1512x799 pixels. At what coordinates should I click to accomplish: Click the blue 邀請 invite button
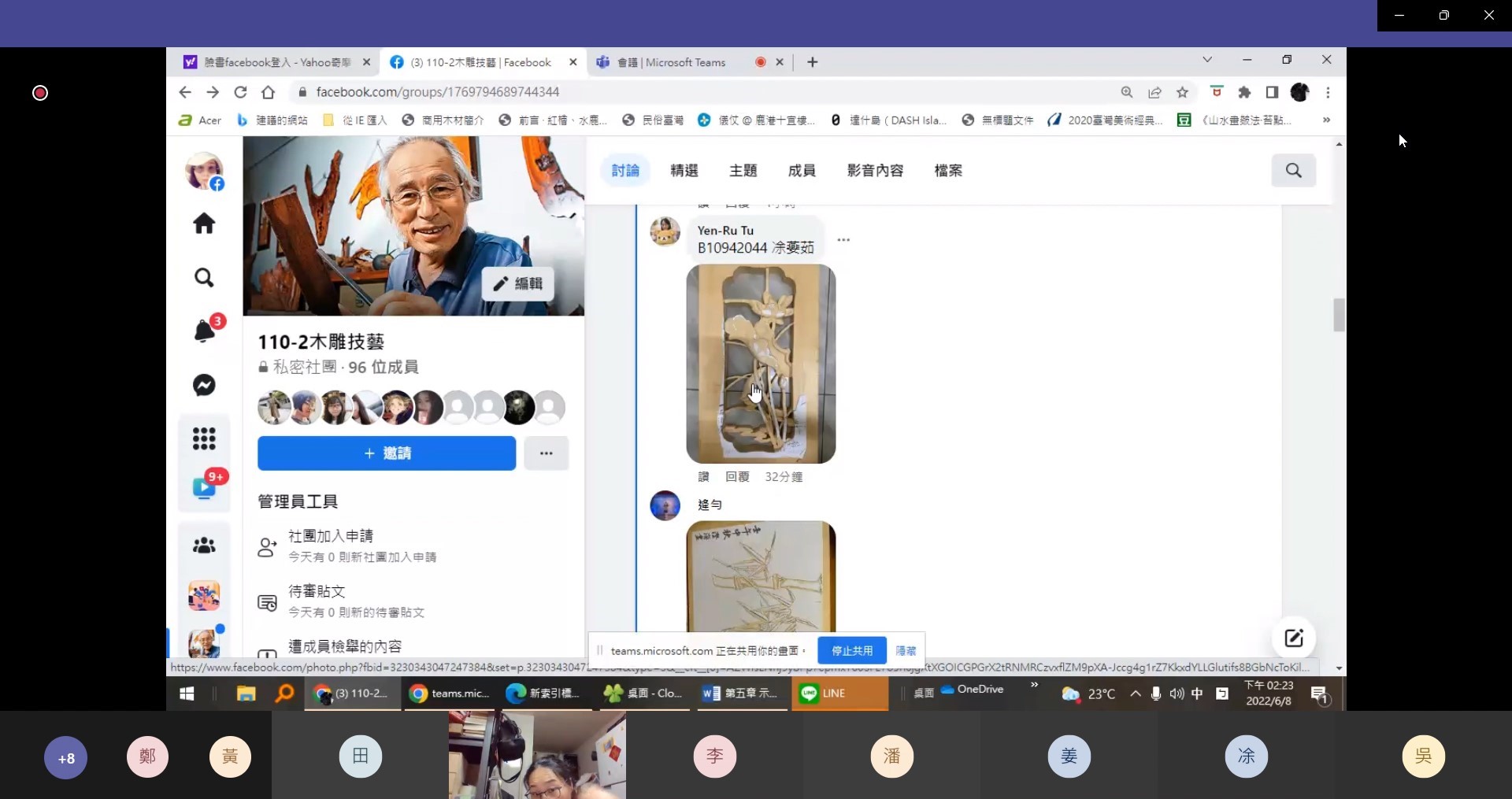click(386, 453)
